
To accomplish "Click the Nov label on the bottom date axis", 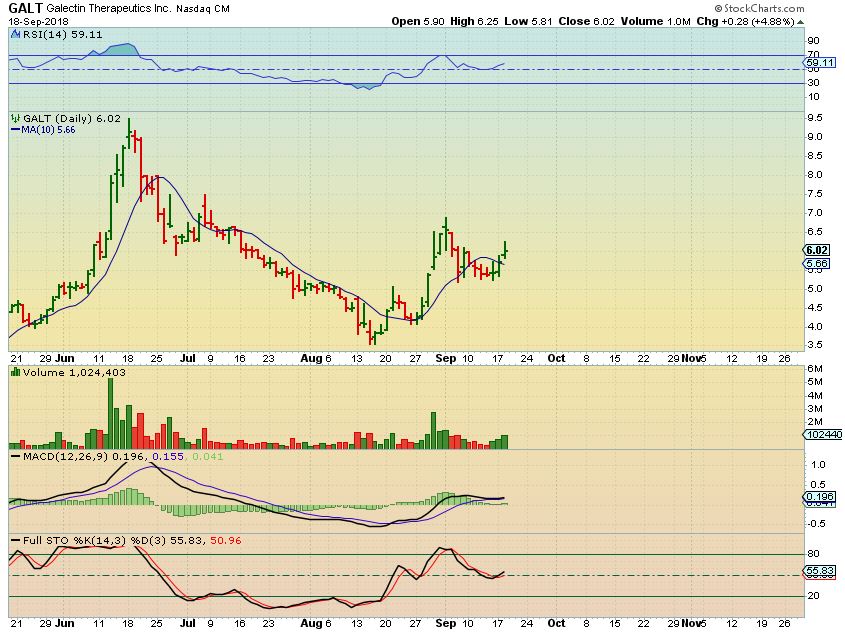I will (691, 623).
